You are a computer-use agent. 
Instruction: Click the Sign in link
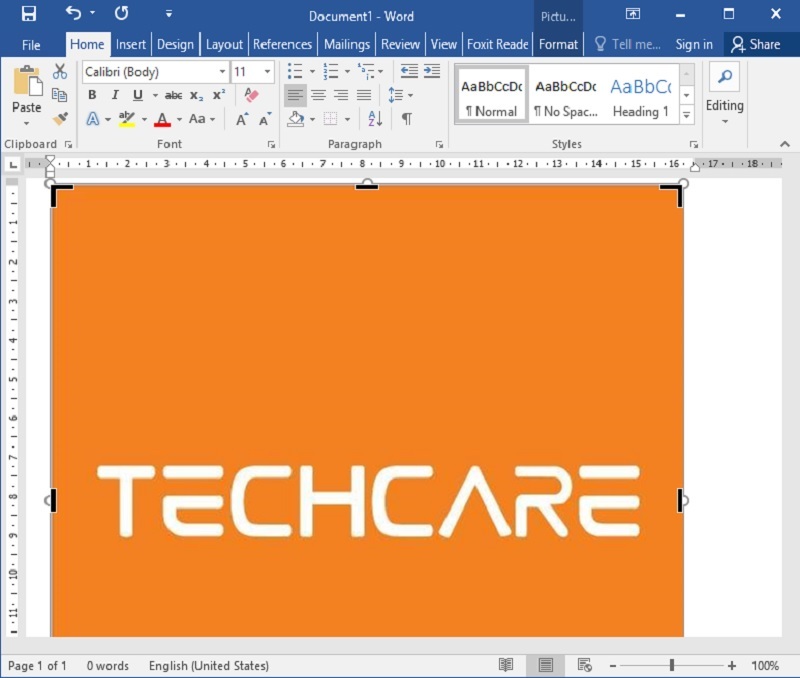pos(694,44)
